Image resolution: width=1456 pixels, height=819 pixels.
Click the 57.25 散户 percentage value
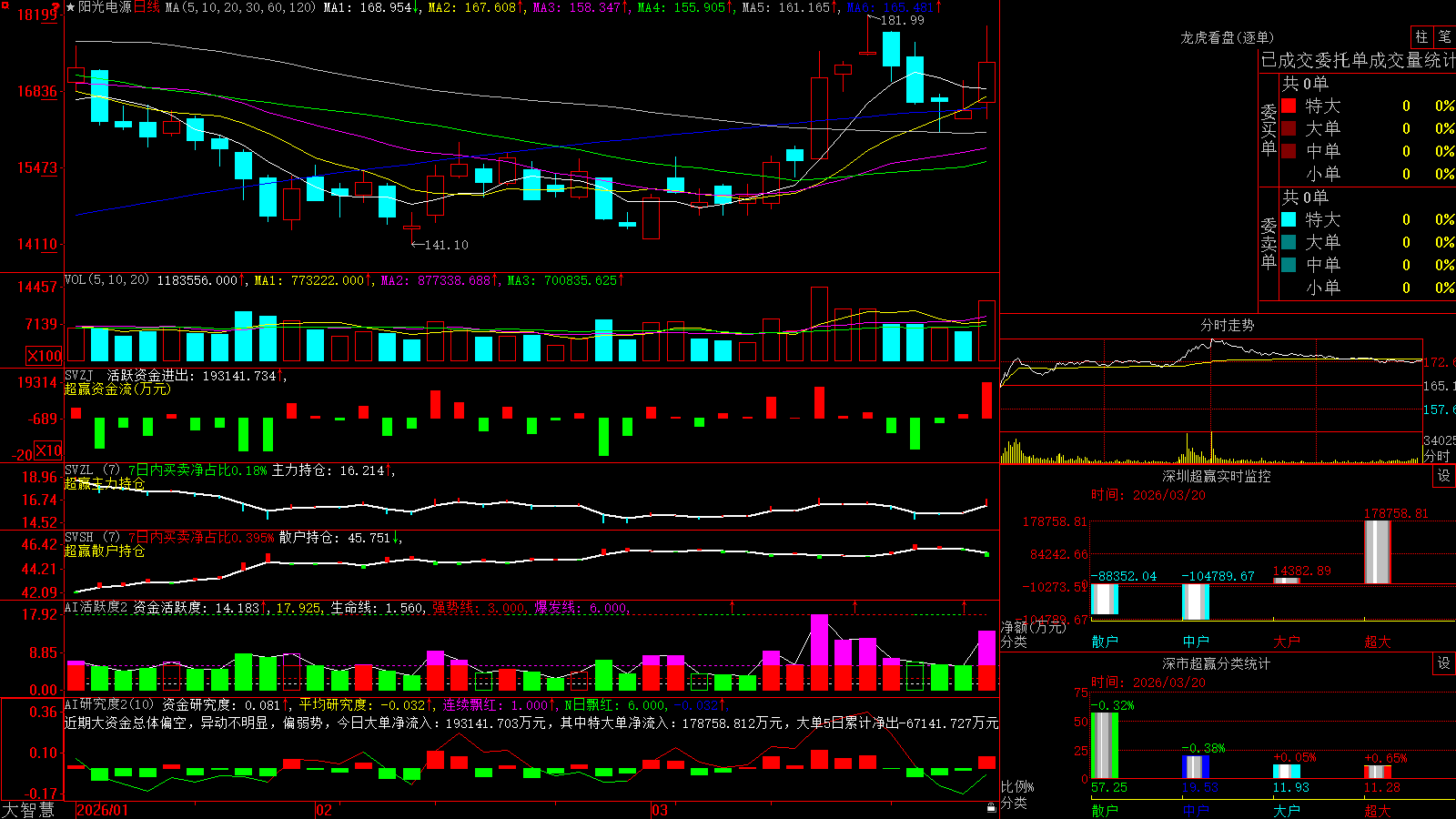coord(1109,787)
